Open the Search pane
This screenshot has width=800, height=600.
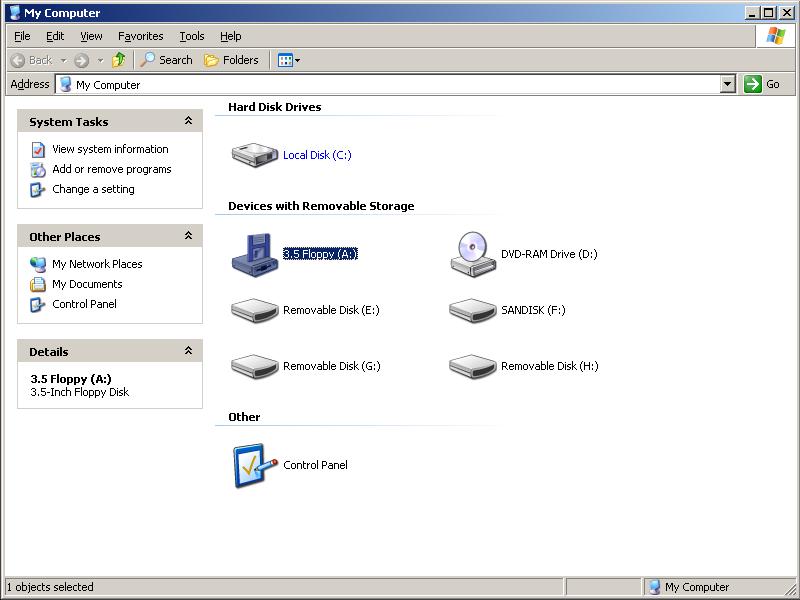(166, 60)
